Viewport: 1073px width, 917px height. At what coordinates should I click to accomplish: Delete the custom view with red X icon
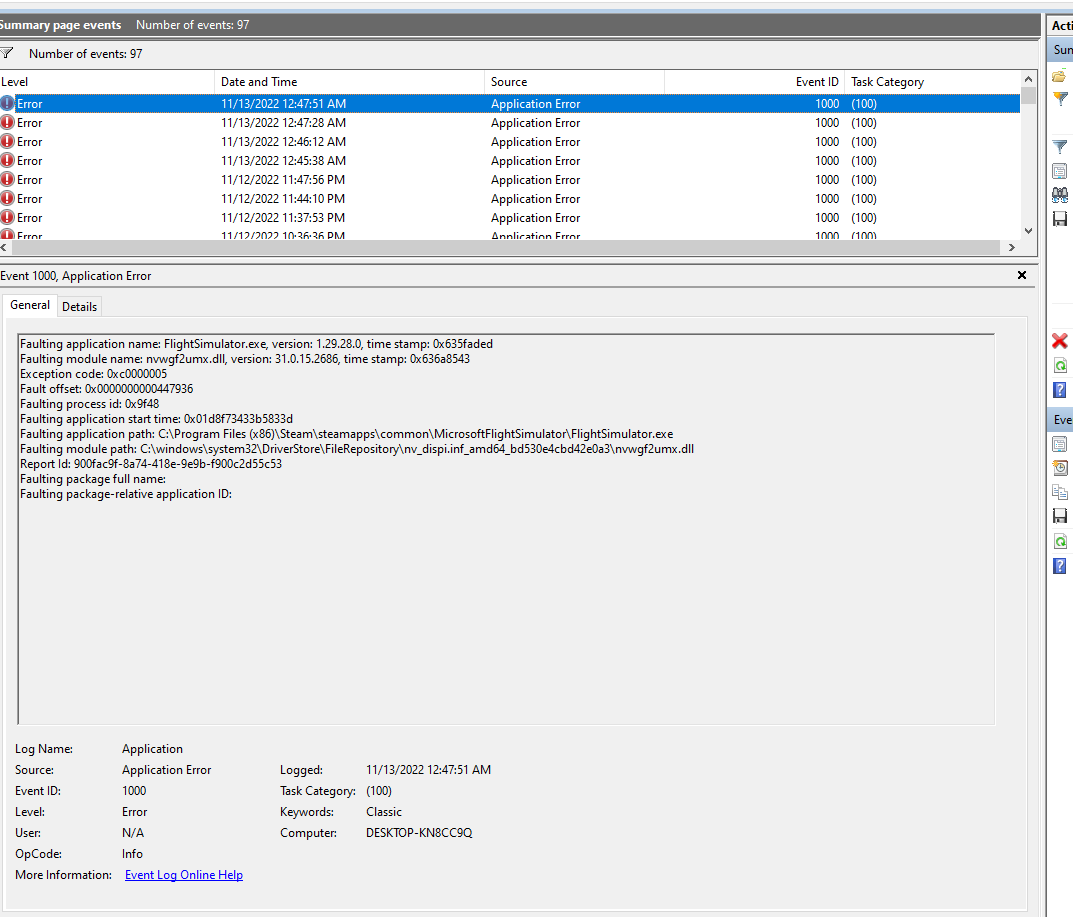(x=1059, y=340)
